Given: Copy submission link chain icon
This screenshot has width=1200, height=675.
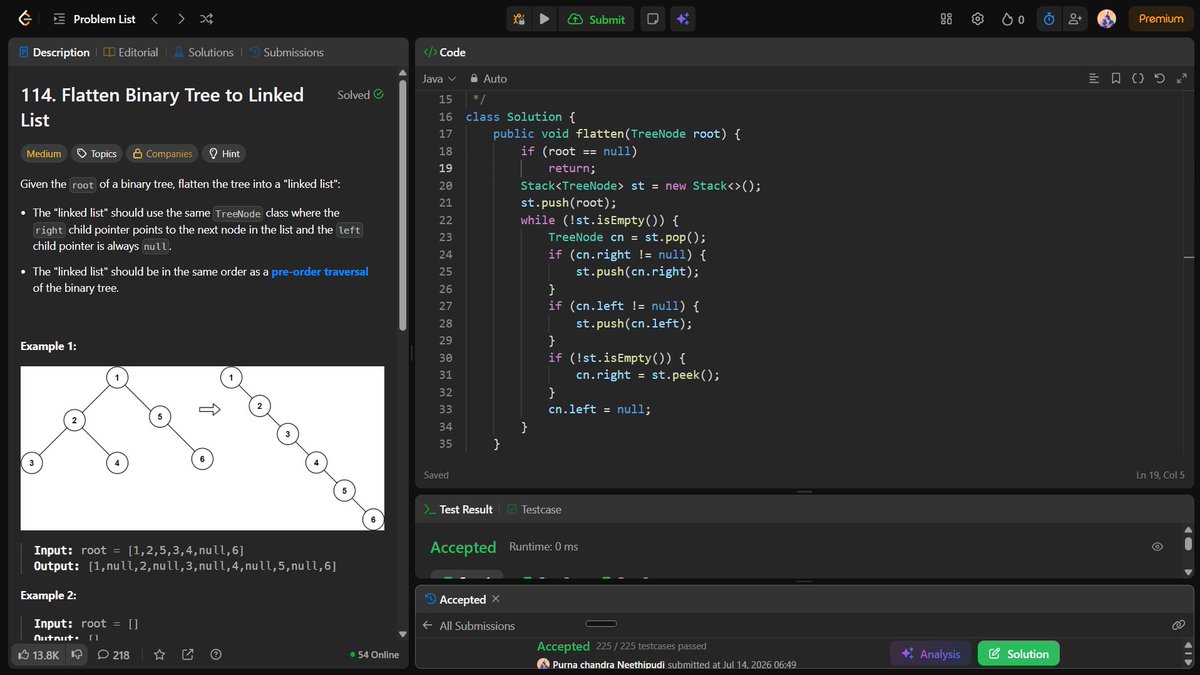Looking at the screenshot, I should (x=1178, y=625).
